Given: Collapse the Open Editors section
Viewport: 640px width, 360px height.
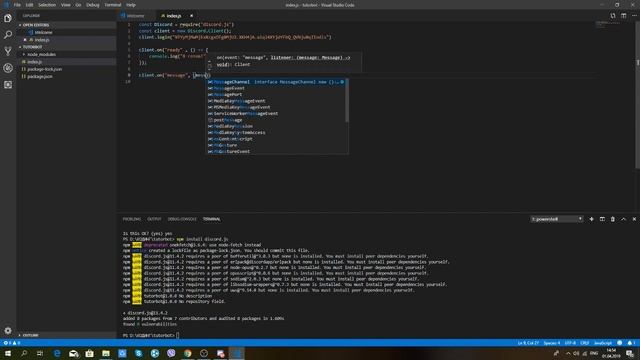Looking at the screenshot, I should (36, 25).
